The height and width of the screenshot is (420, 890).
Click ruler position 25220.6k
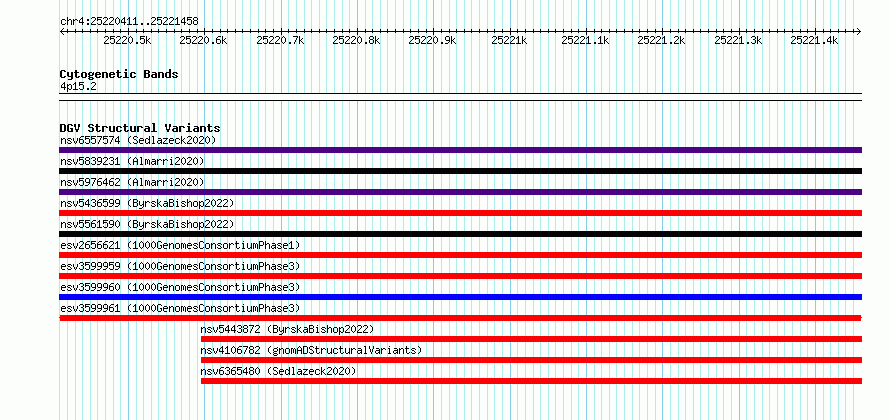coord(204,40)
